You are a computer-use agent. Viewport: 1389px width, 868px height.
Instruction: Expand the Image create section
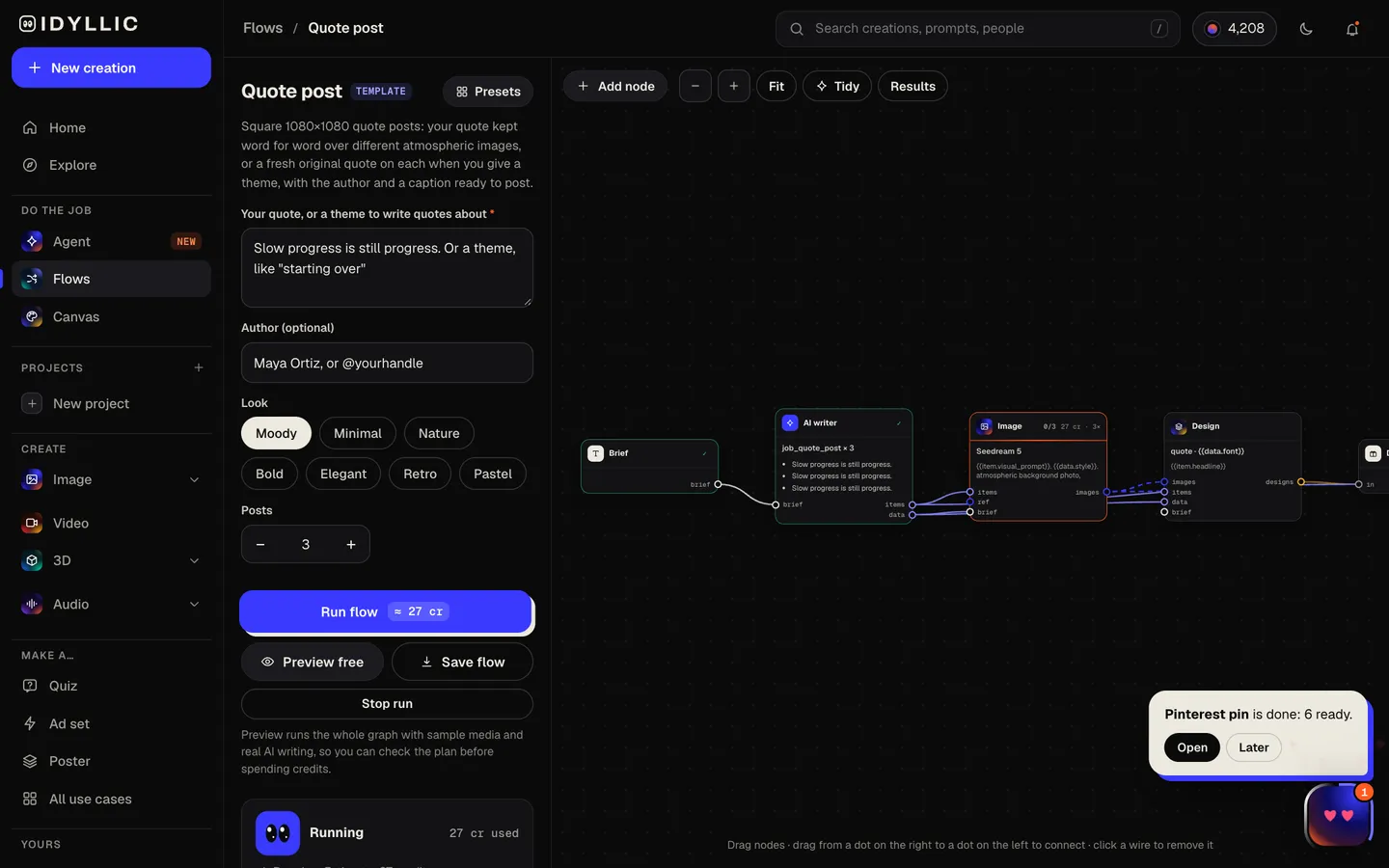pos(194,479)
